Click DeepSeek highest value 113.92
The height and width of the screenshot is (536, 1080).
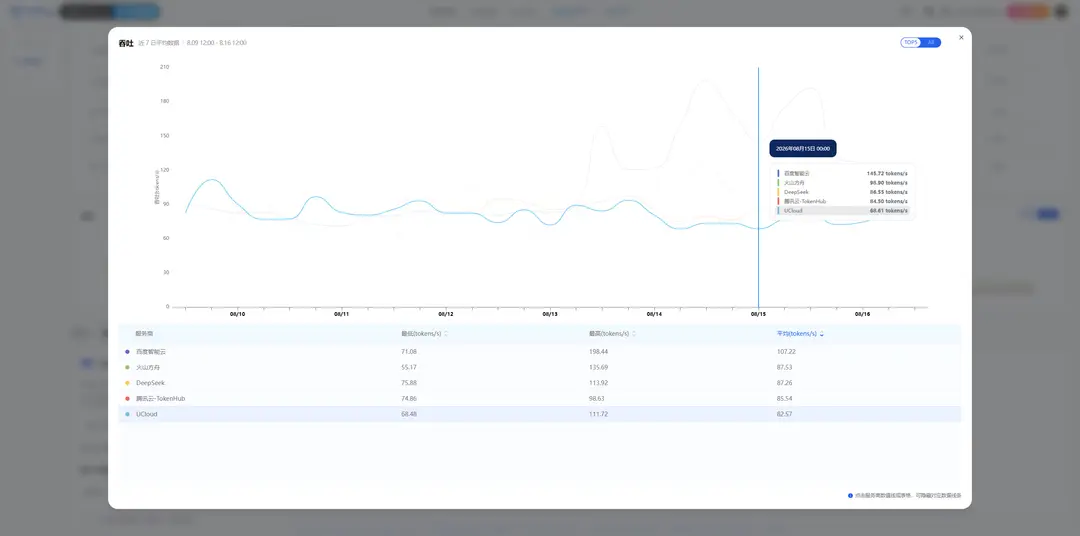point(599,383)
